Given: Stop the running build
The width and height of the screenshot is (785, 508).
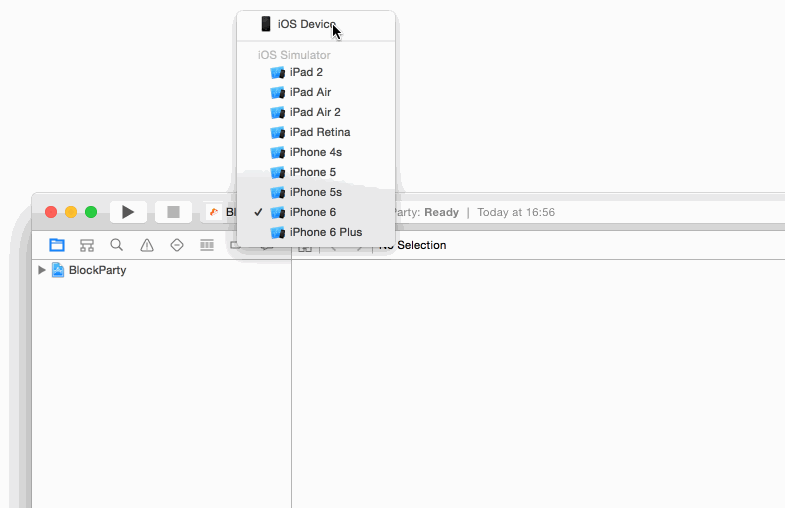Looking at the screenshot, I should pyautogui.click(x=173, y=212).
